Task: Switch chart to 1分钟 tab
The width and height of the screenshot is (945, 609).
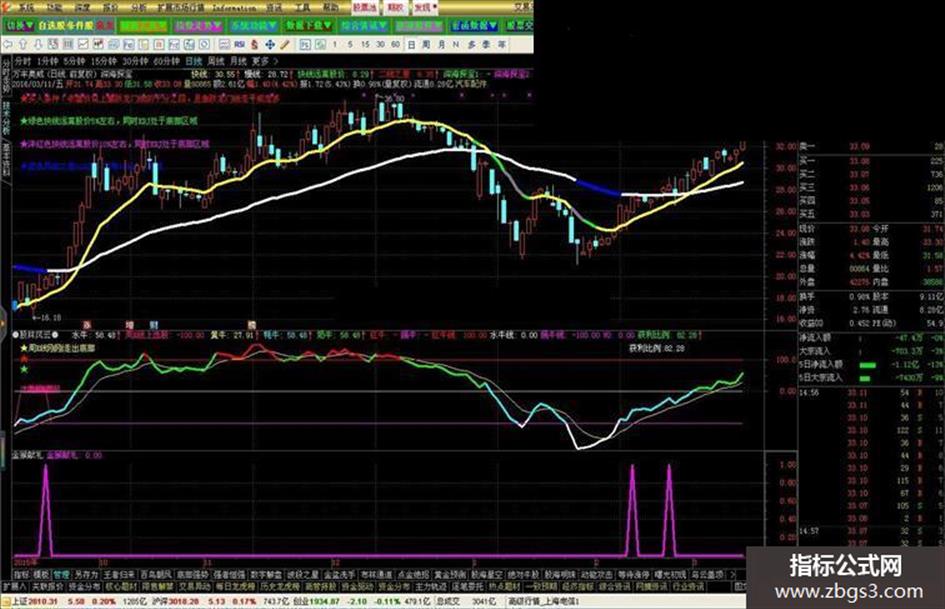Action: (47, 62)
